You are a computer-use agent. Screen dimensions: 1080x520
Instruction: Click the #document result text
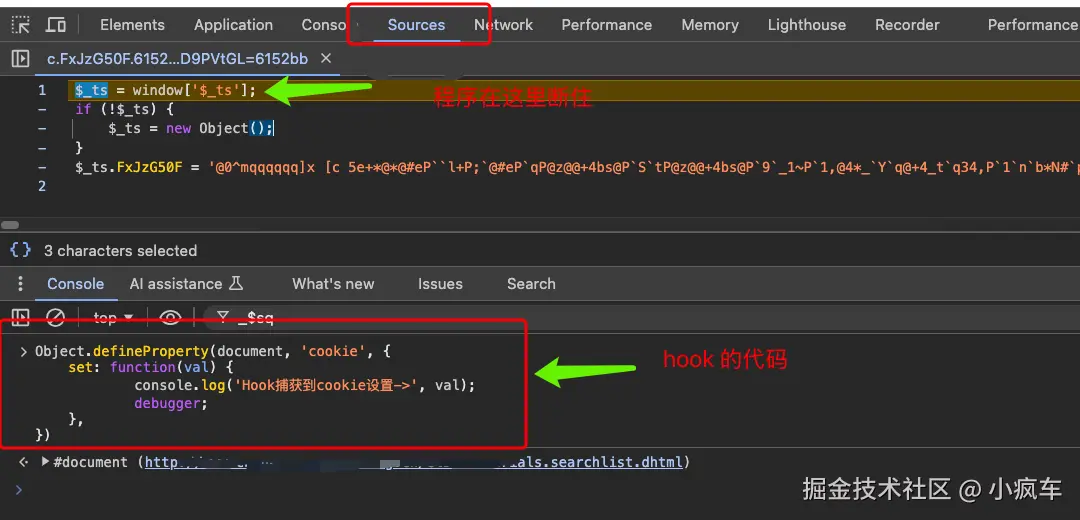coord(90,461)
